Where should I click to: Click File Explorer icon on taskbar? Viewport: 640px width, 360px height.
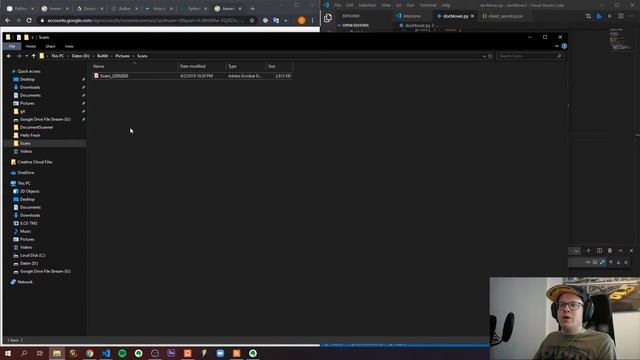57,353
